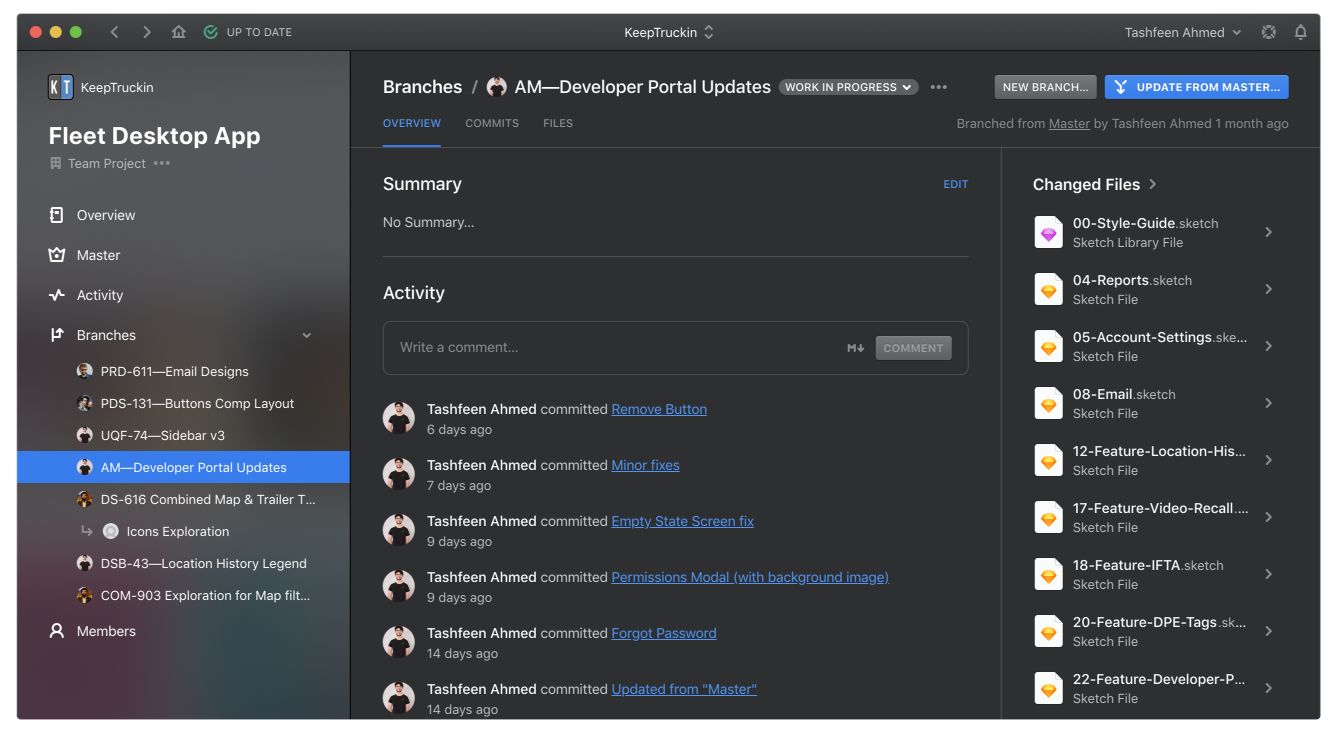Open the KeepTruckin organization switcher
This screenshot has height=734, width=1334.
[668, 32]
